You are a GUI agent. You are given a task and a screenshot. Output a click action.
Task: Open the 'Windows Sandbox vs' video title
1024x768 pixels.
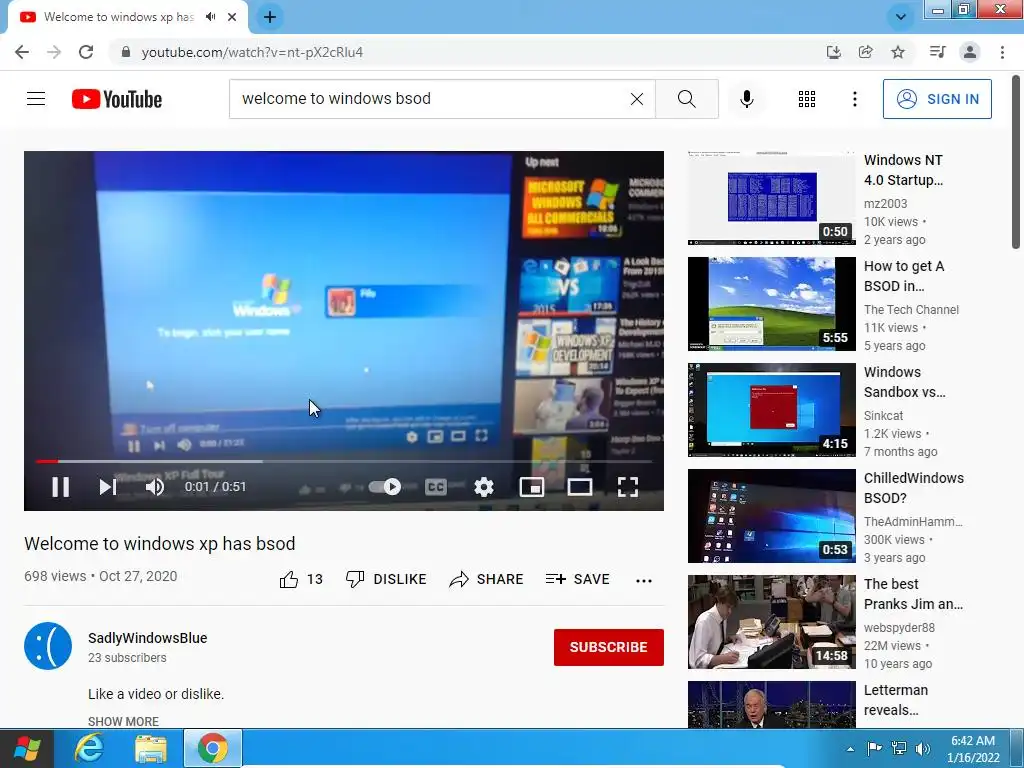click(905, 382)
